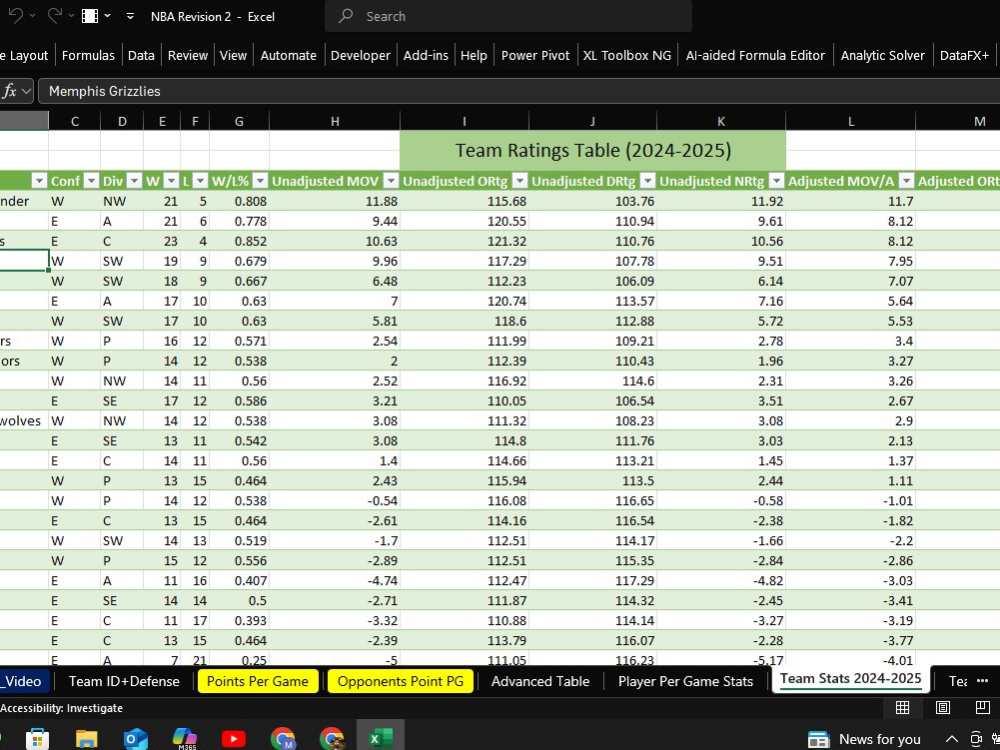Open Microsoft Store from taskbar

point(38,739)
